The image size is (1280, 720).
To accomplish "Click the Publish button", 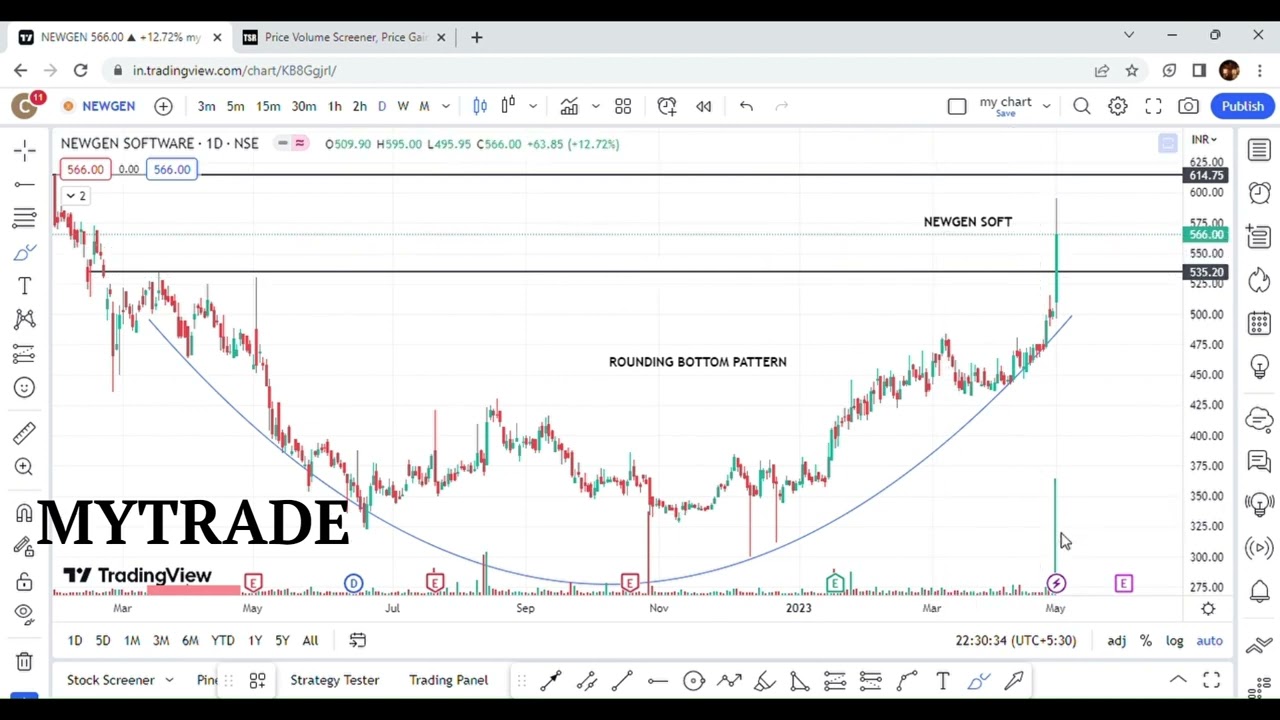I will point(1243,106).
